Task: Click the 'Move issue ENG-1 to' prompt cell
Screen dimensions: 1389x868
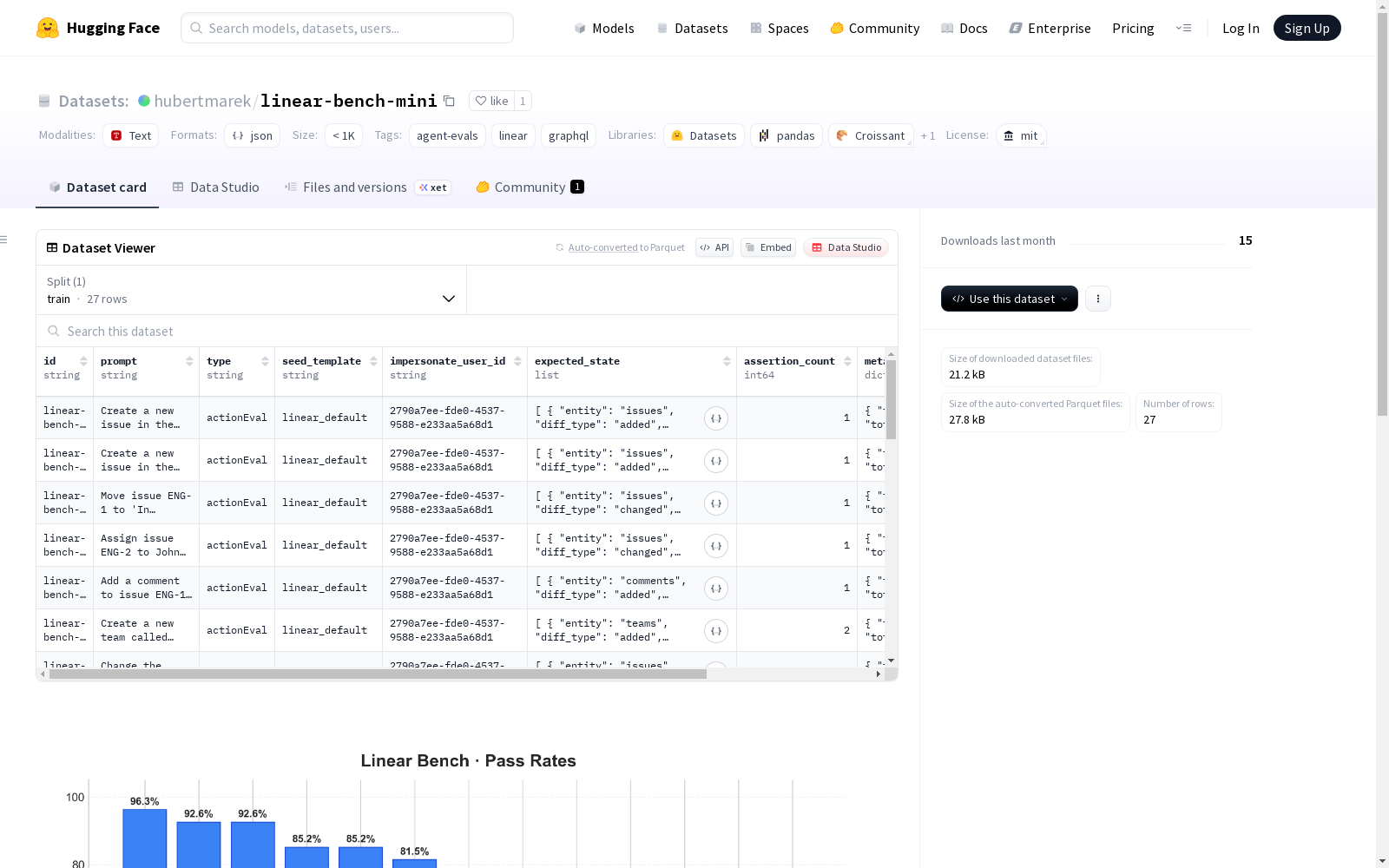Action: click(x=146, y=503)
